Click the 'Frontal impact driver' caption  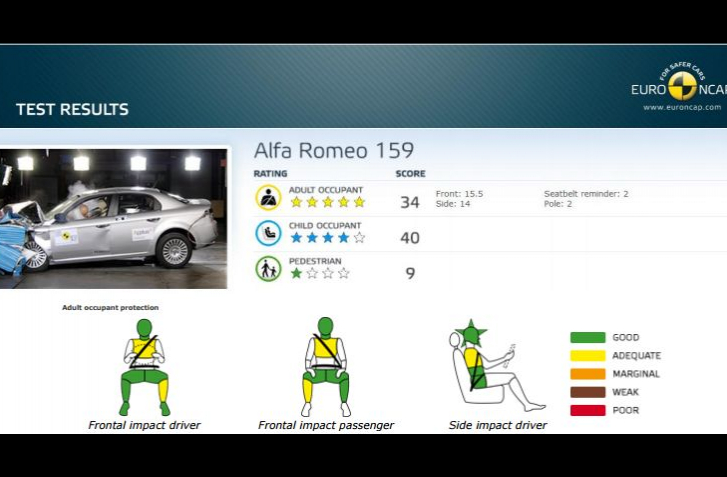(x=144, y=425)
